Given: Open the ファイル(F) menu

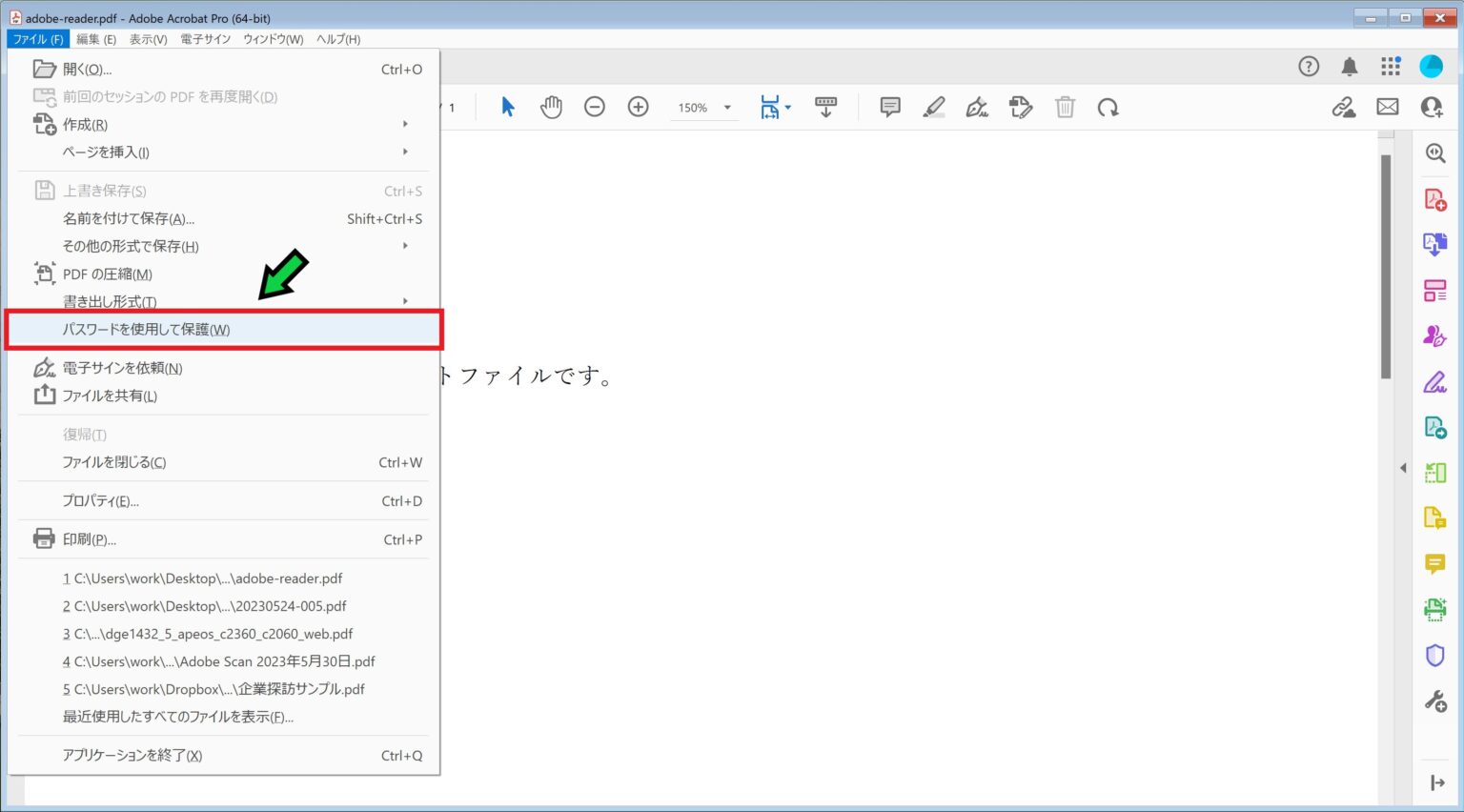Looking at the screenshot, I should tap(38, 39).
